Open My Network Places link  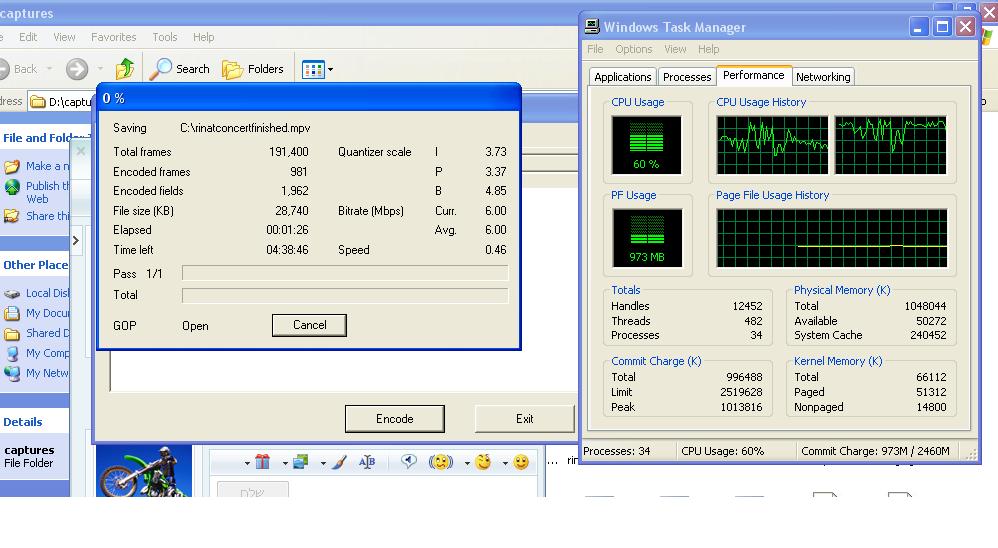point(47,373)
